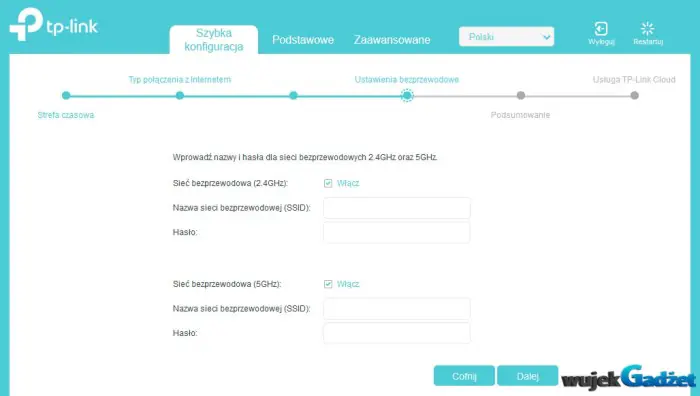Click the Sieć bezprzewodowa (2.4GHz) label
Viewport: 700px width, 396px height.
click(x=230, y=183)
